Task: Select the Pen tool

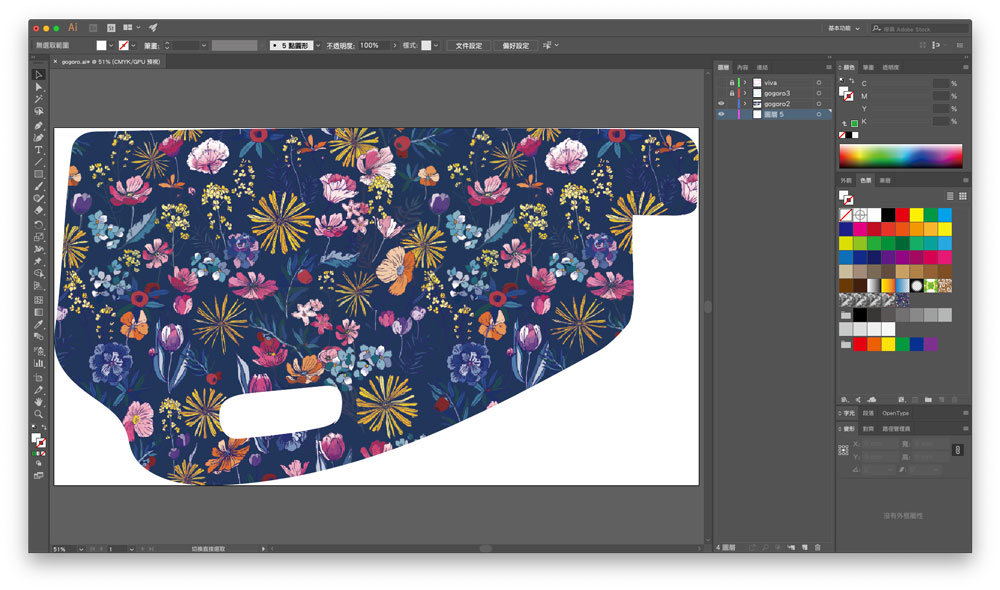Action: (x=39, y=125)
